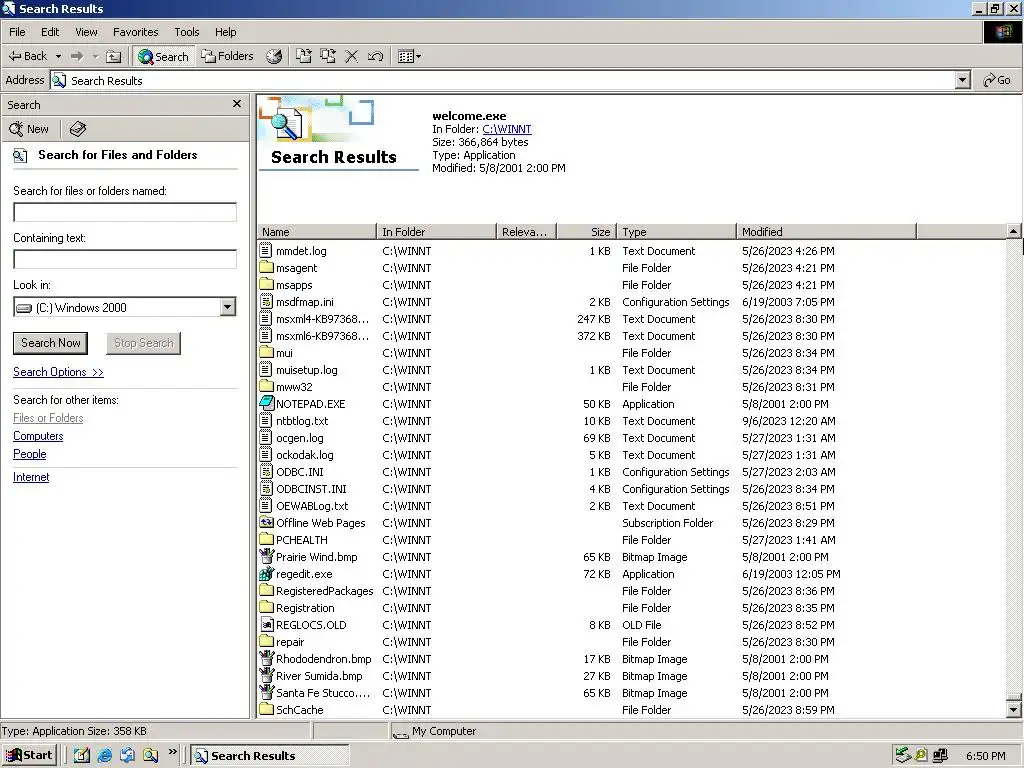Open the People search link
Viewport: 1024px width, 768px height.
point(29,454)
